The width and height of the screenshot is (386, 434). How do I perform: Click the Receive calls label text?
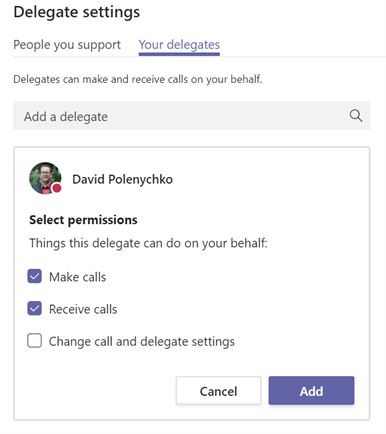(83, 309)
